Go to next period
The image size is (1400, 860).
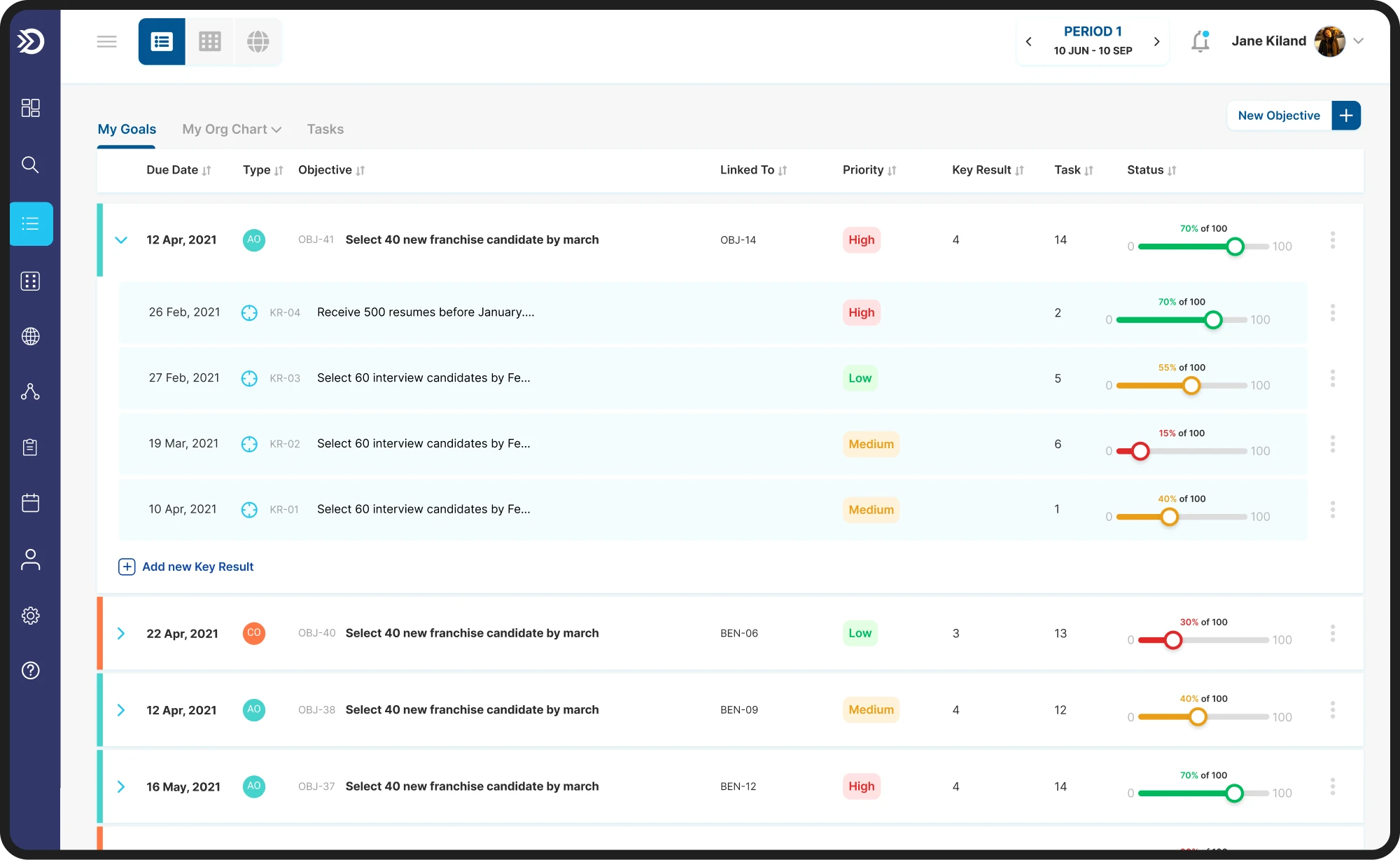coord(1156,41)
